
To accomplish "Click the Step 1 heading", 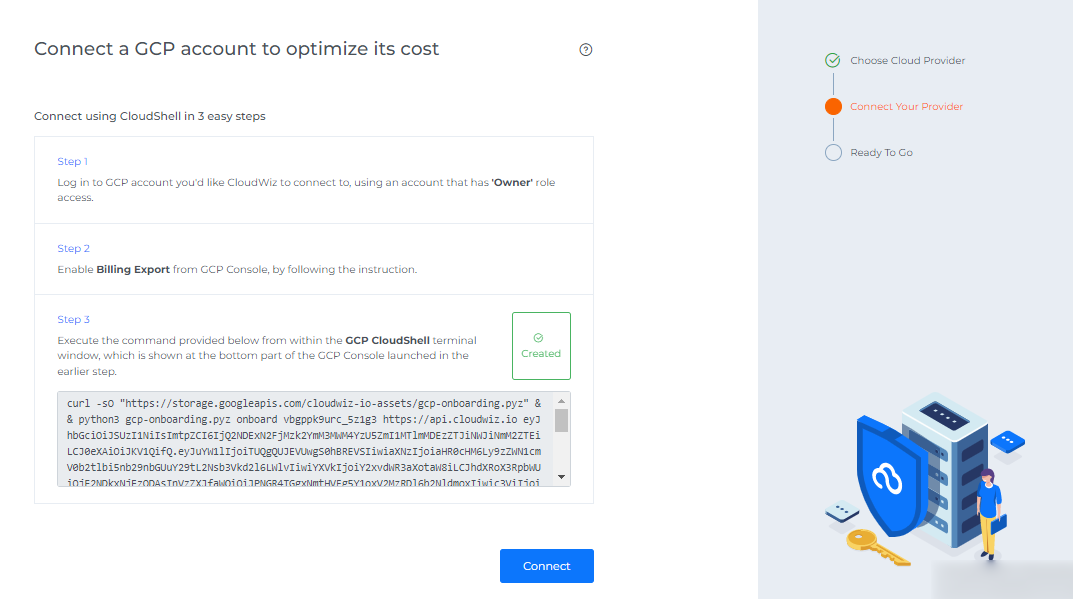I will (x=72, y=161).
